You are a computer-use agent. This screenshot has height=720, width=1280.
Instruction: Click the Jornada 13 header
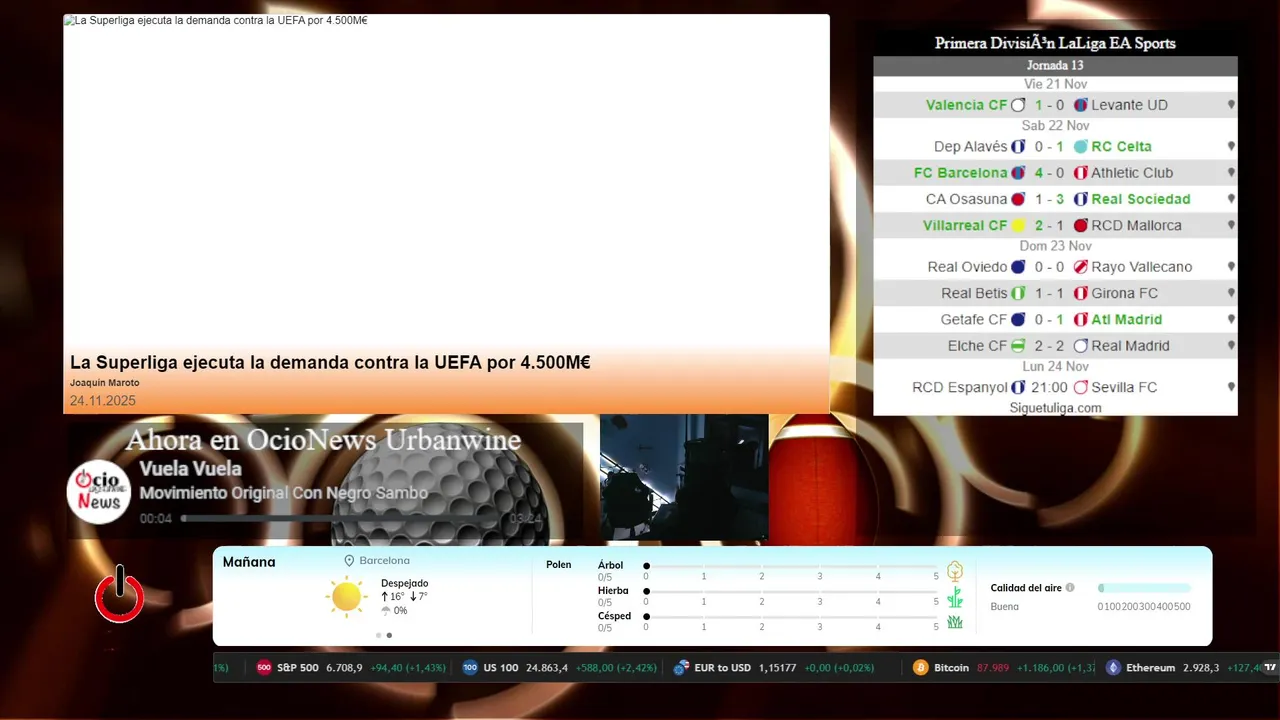tap(1055, 66)
